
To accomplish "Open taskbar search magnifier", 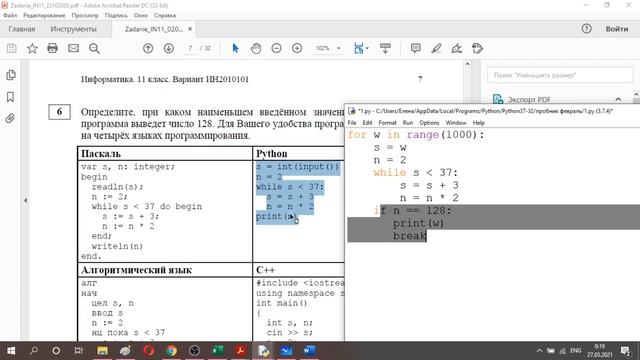I will click(x=34, y=351).
